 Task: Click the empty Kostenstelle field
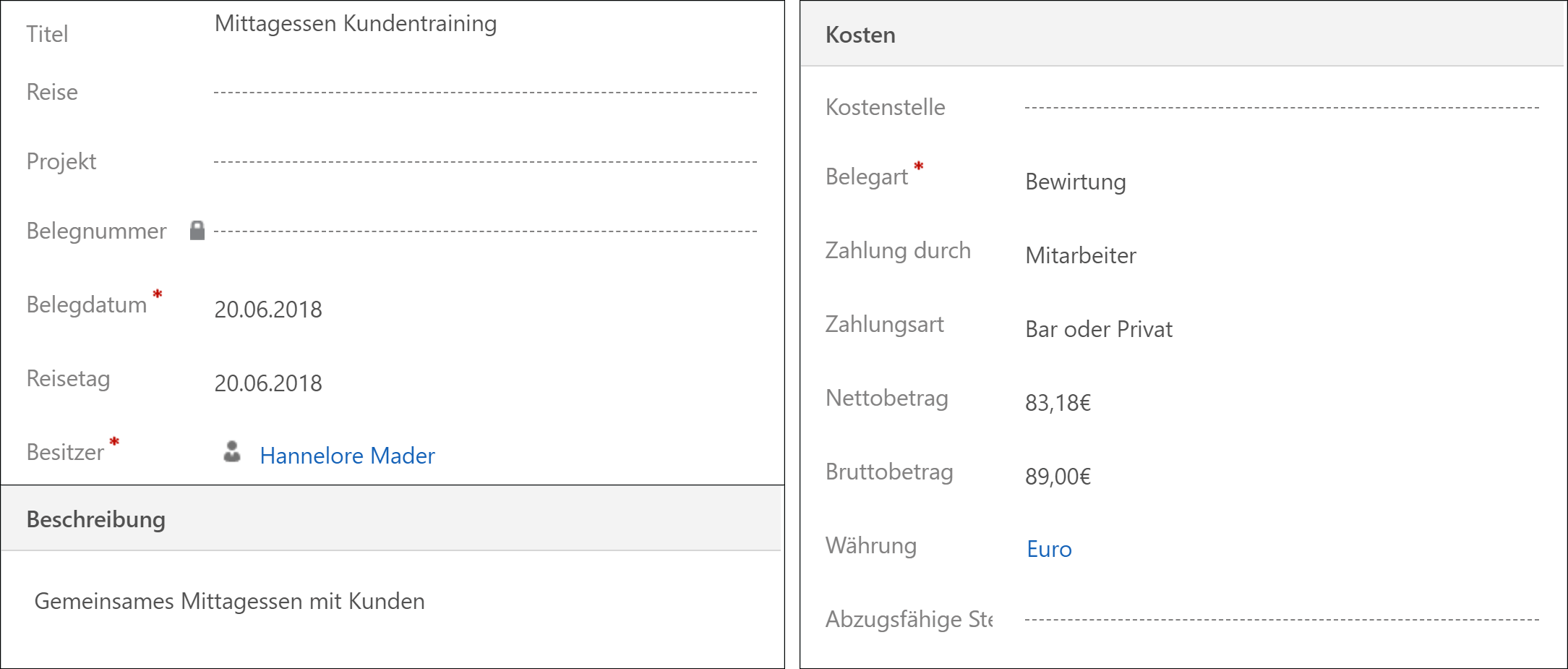1281,107
